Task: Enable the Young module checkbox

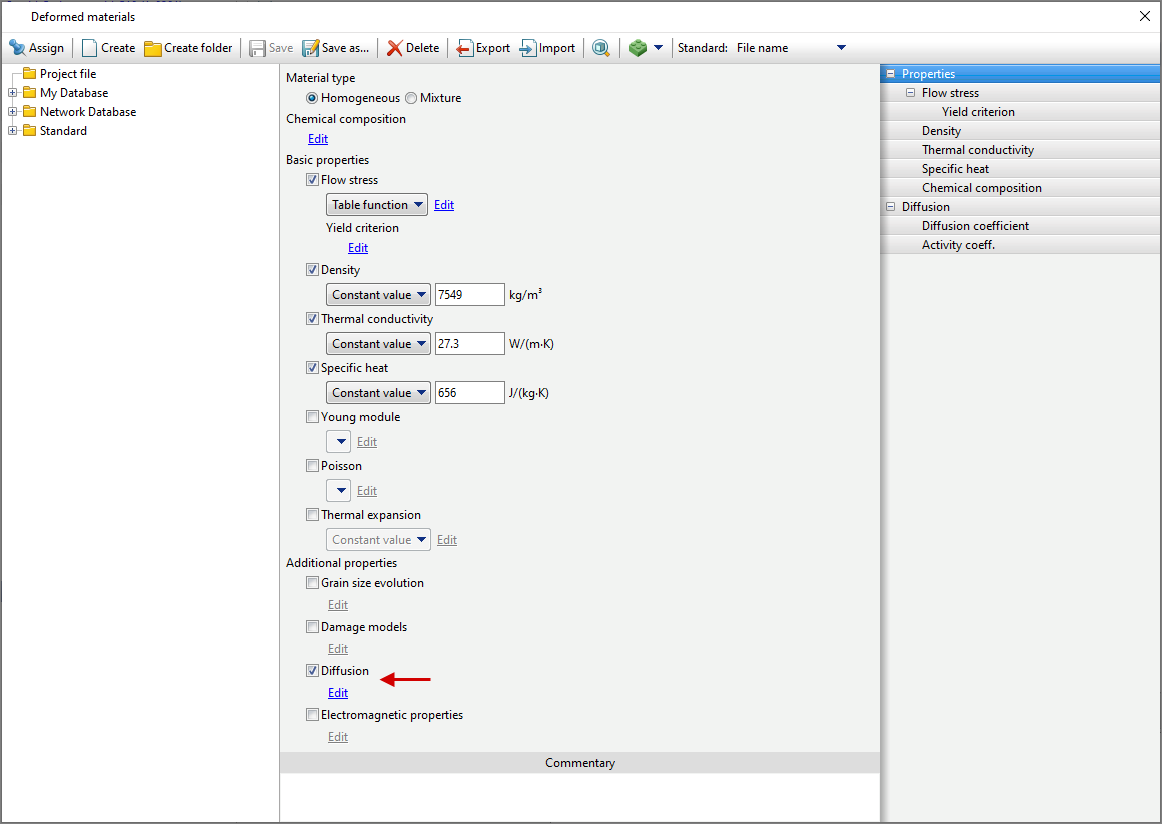Action: point(313,417)
